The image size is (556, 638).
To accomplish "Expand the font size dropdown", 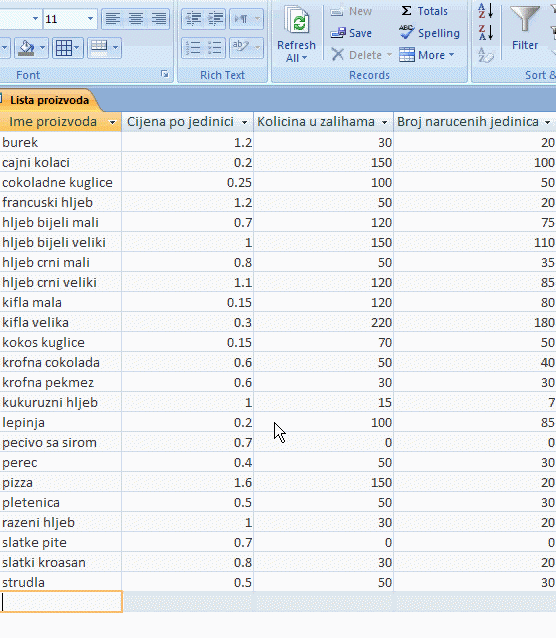I will tap(90, 19).
